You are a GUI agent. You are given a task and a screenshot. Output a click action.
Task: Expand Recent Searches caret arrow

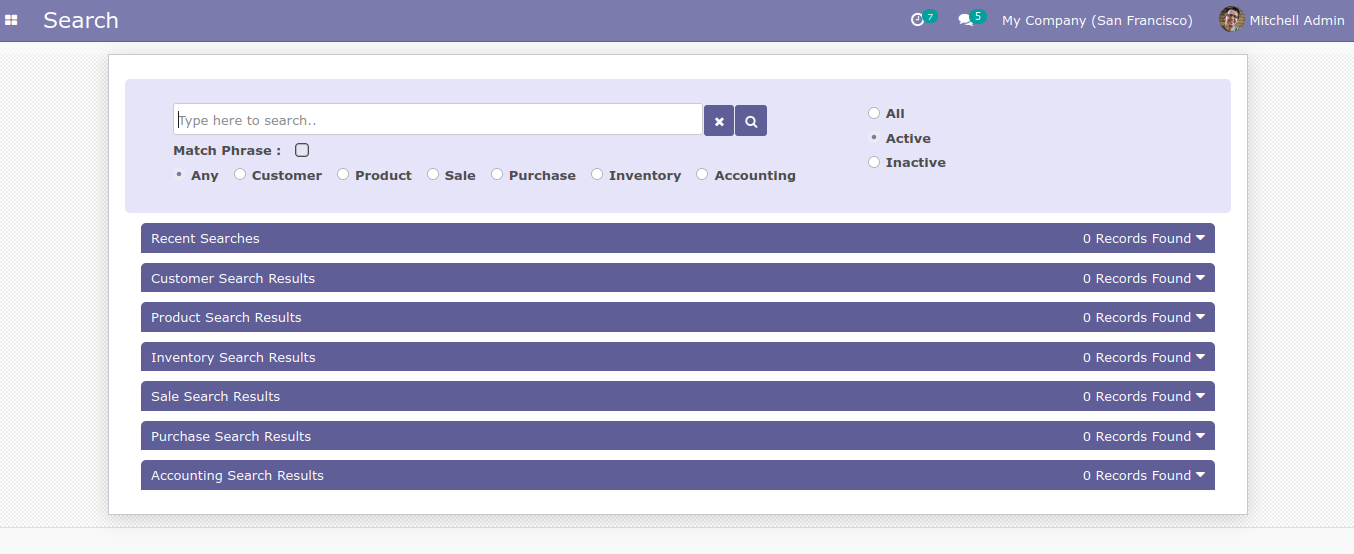click(1200, 238)
